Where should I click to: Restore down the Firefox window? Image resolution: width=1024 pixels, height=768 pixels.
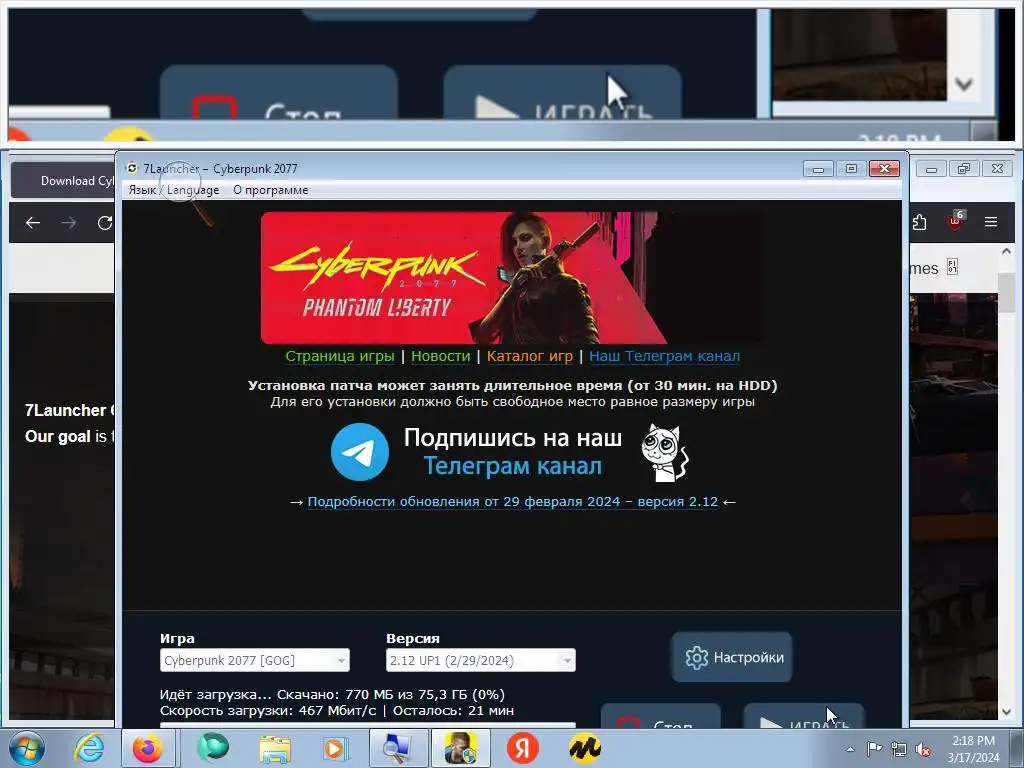point(964,169)
